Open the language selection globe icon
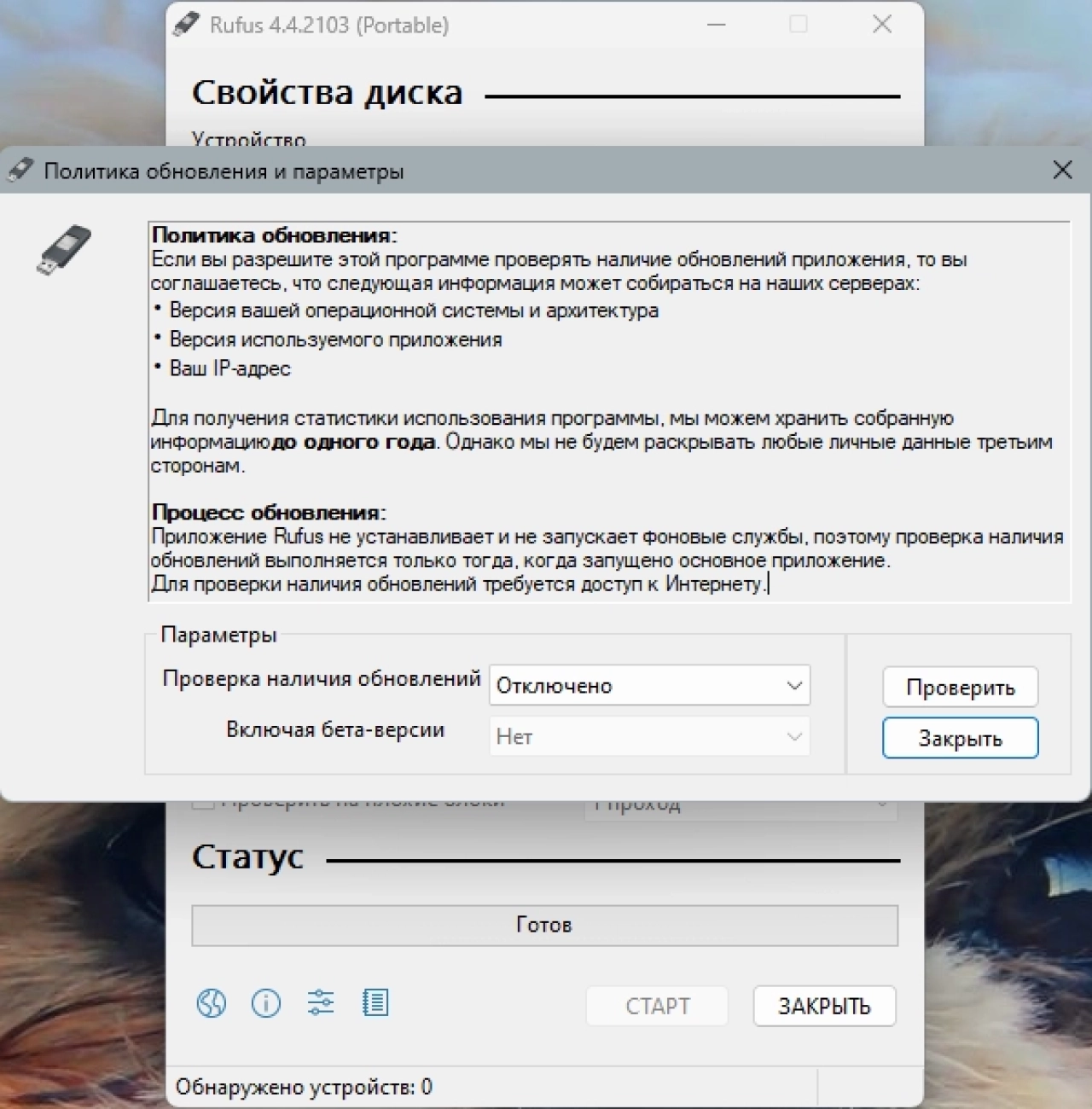Image resolution: width=1092 pixels, height=1109 pixels. coord(212,1003)
